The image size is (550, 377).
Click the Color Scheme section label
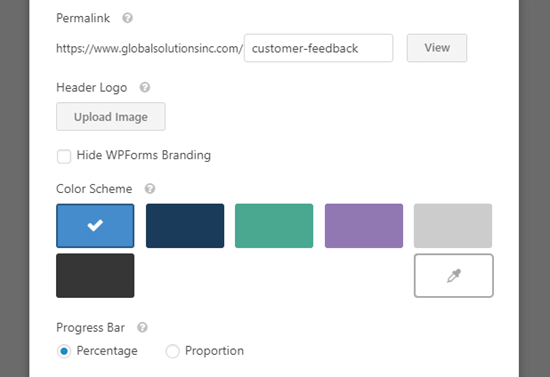[94, 189]
